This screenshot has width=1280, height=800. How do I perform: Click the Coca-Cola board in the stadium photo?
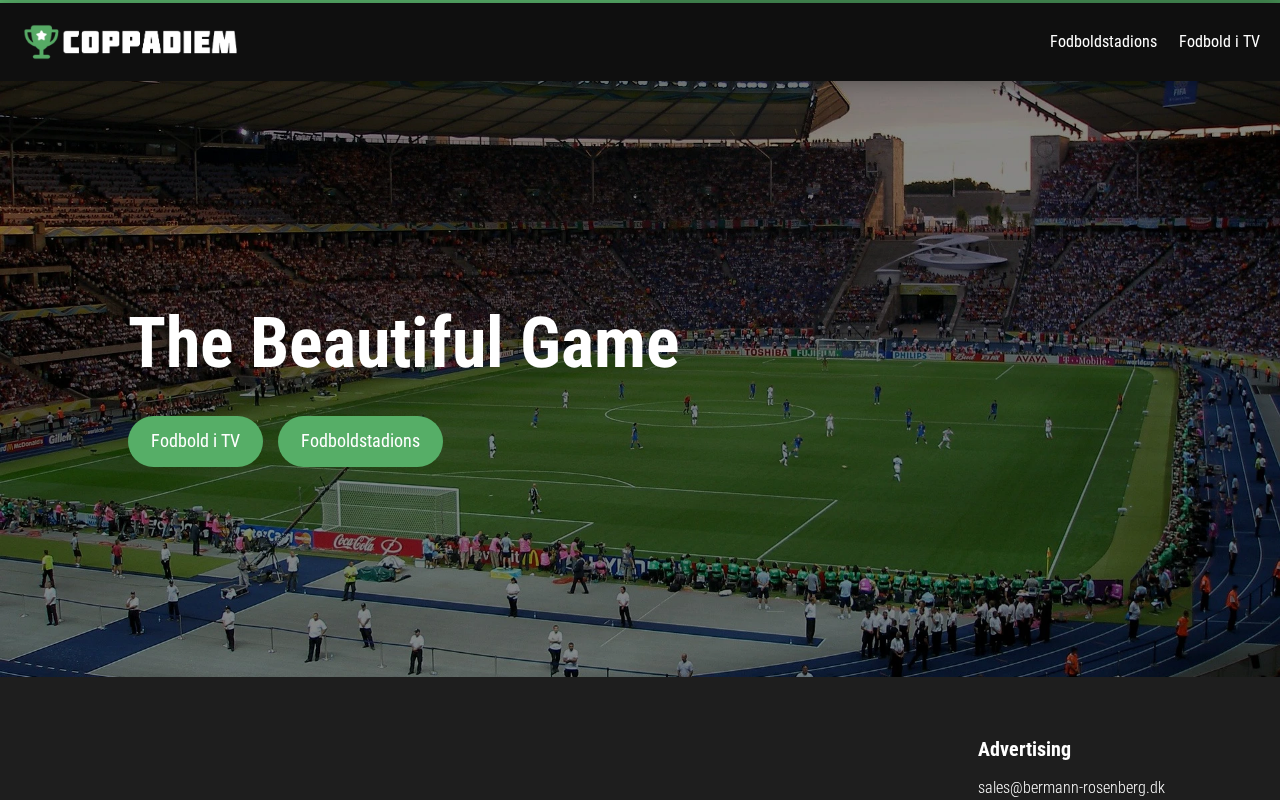coord(367,543)
